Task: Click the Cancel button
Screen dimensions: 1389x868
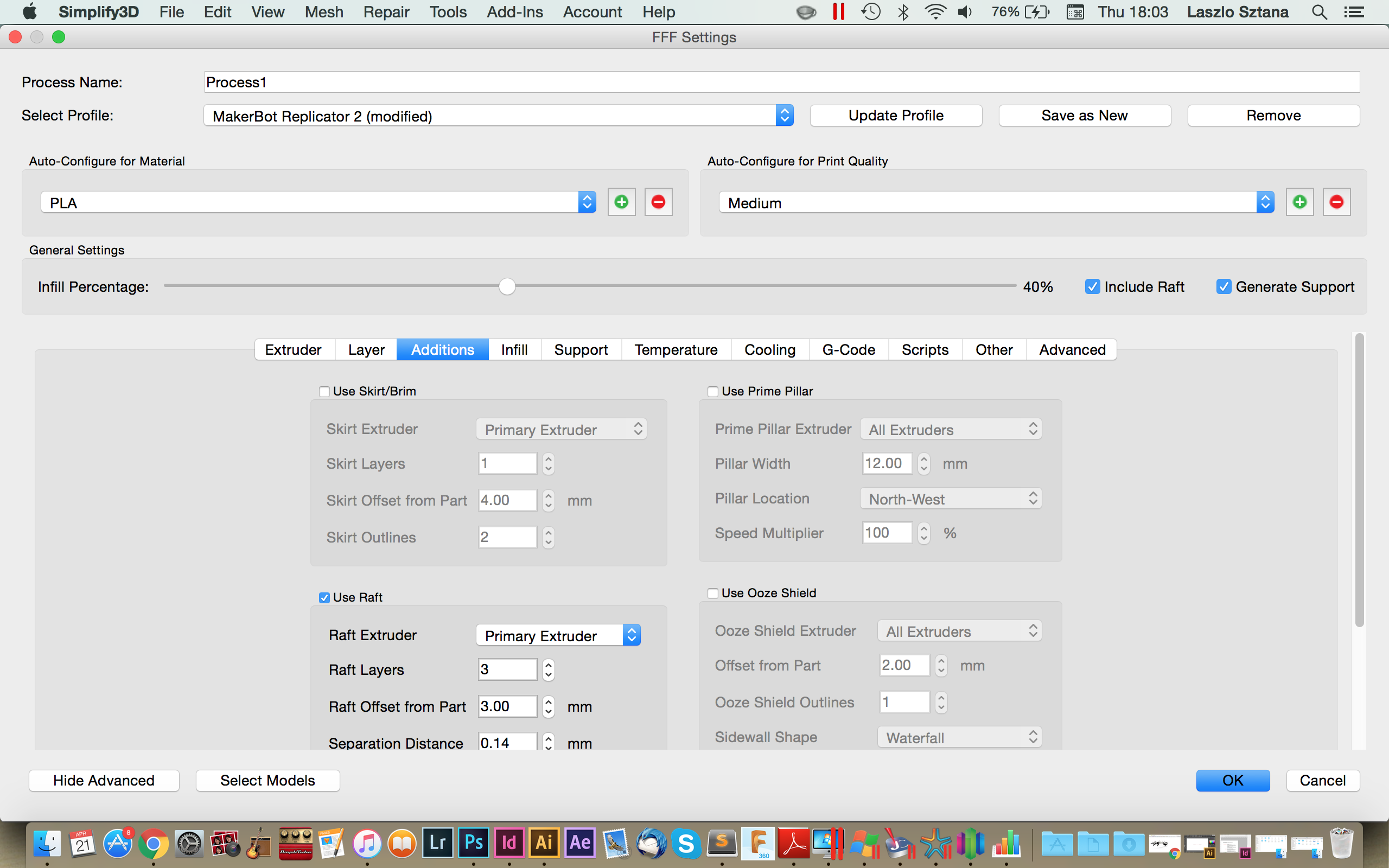Action: 1322,780
